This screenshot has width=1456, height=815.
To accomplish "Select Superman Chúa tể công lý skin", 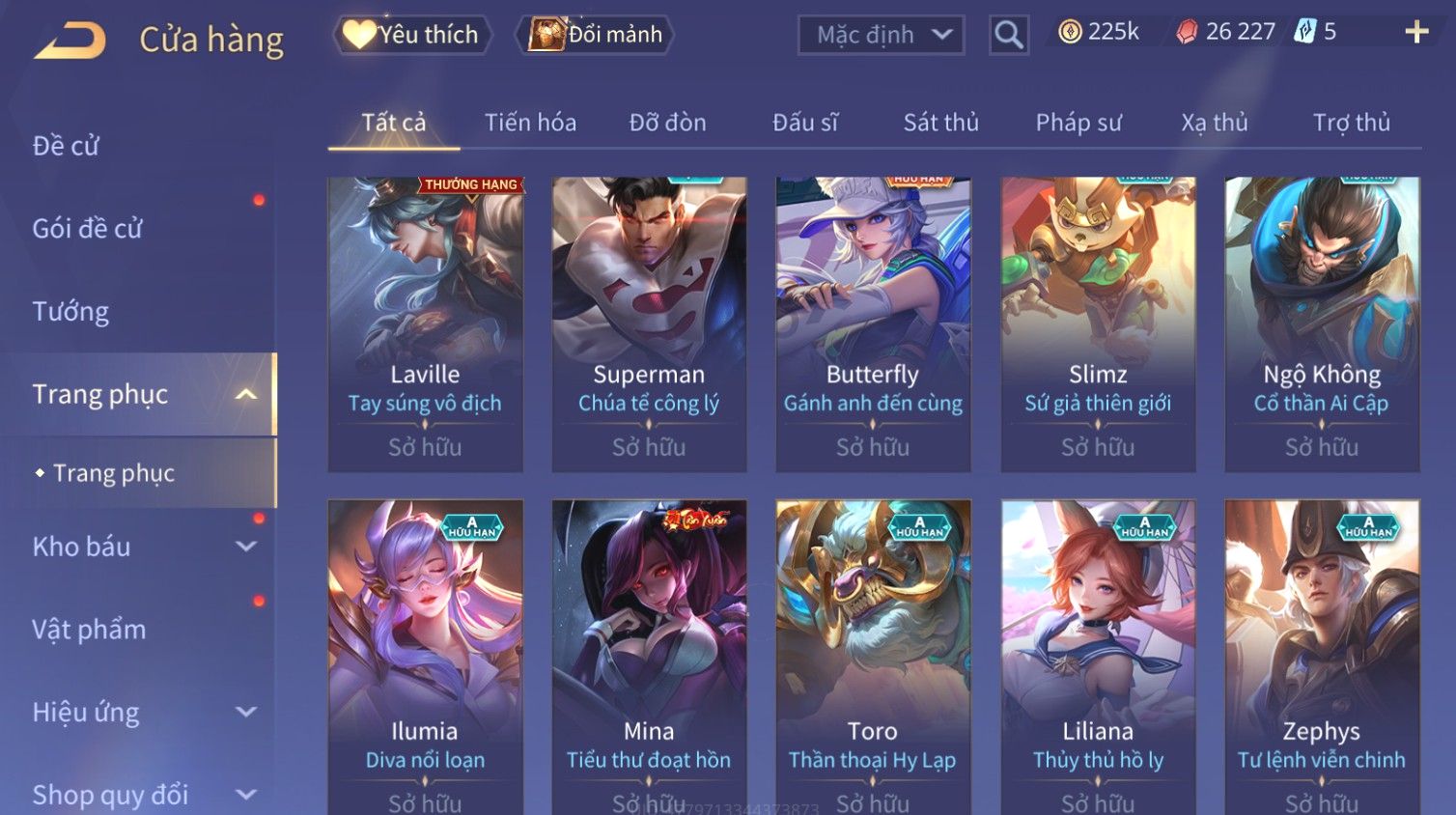I will point(649,324).
